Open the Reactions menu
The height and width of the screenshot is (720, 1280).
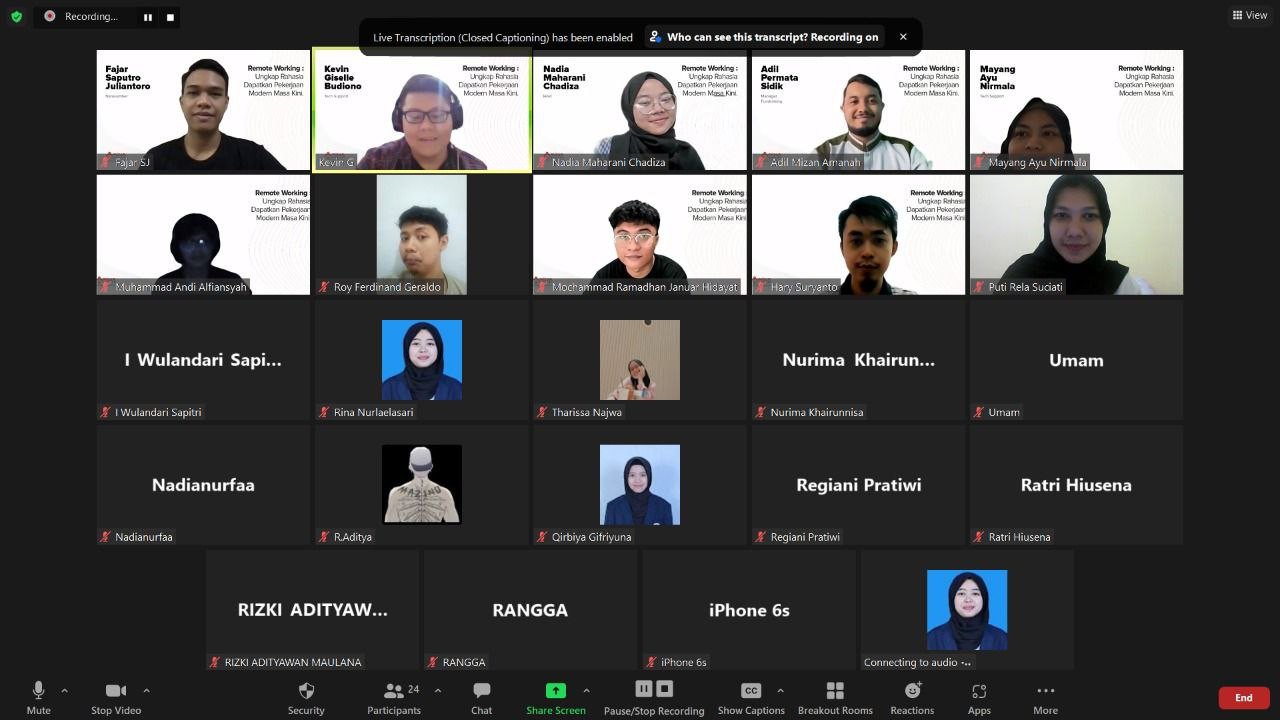point(912,697)
